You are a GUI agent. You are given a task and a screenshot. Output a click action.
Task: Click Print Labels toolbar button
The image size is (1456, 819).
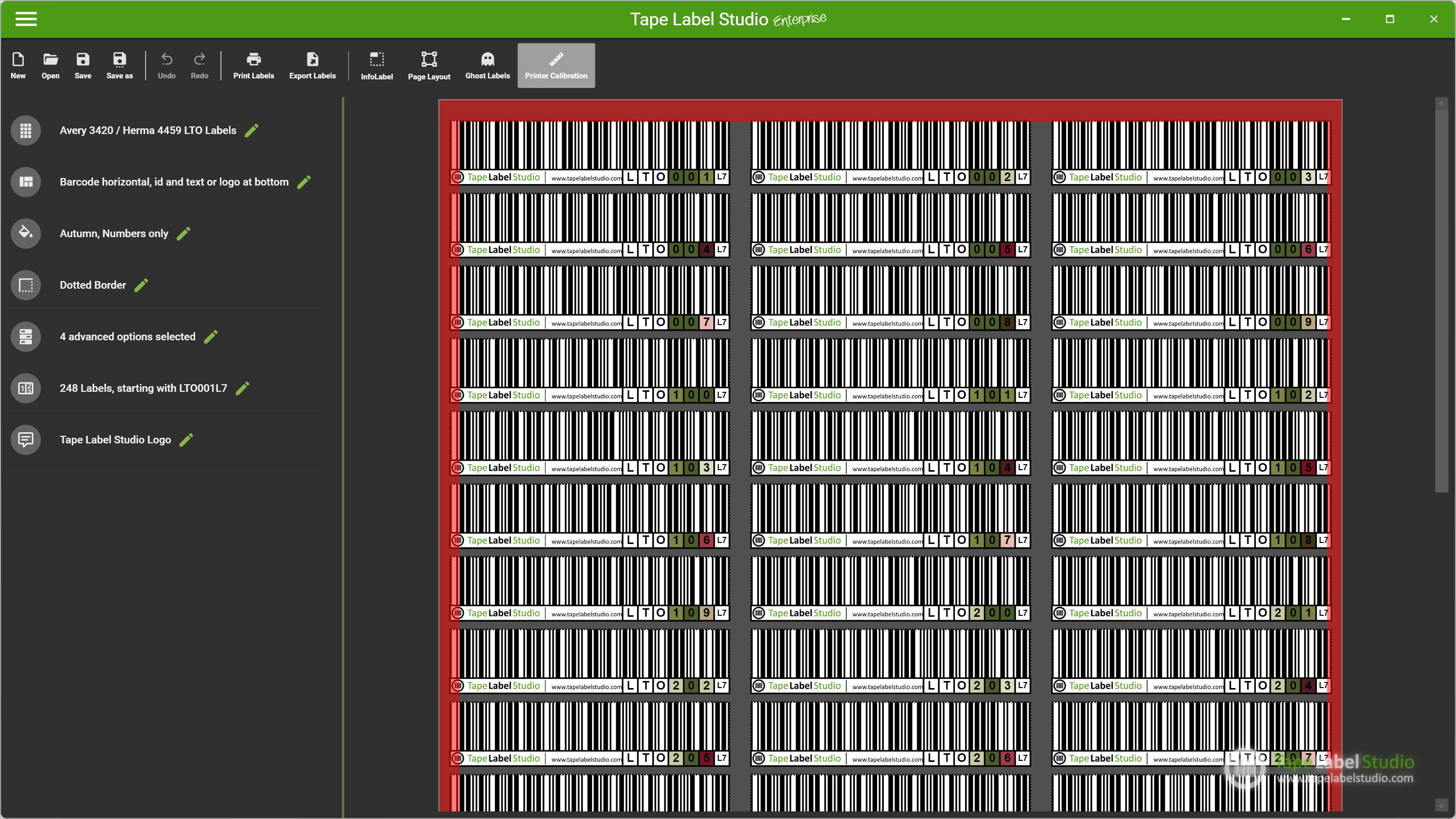pyautogui.click(x=253, y=66)
